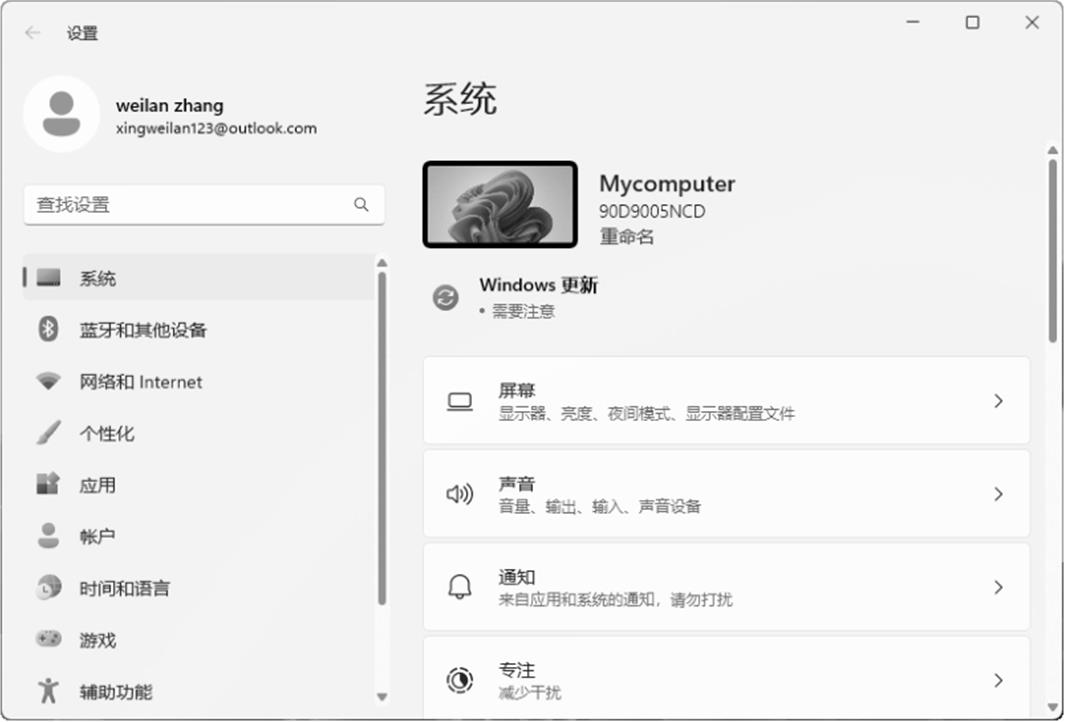Click the 重命名 rename link
Image resolution: width=1065 pixels, height=722 pixels.
click(627, 237)
